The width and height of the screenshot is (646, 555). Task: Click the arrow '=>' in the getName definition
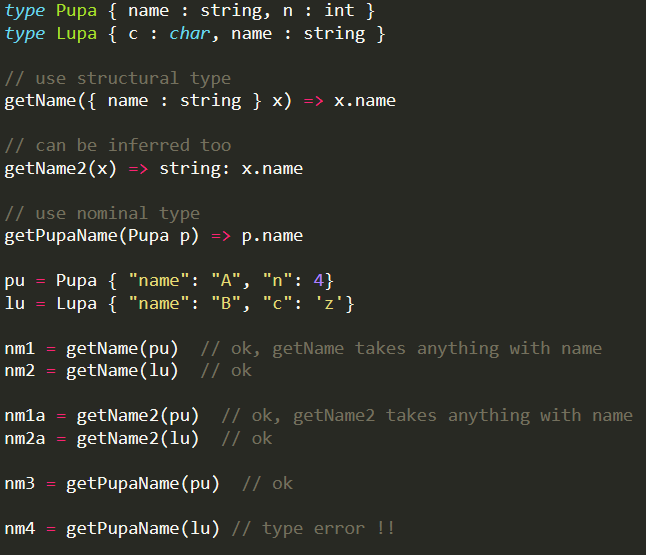coord(314,101)
